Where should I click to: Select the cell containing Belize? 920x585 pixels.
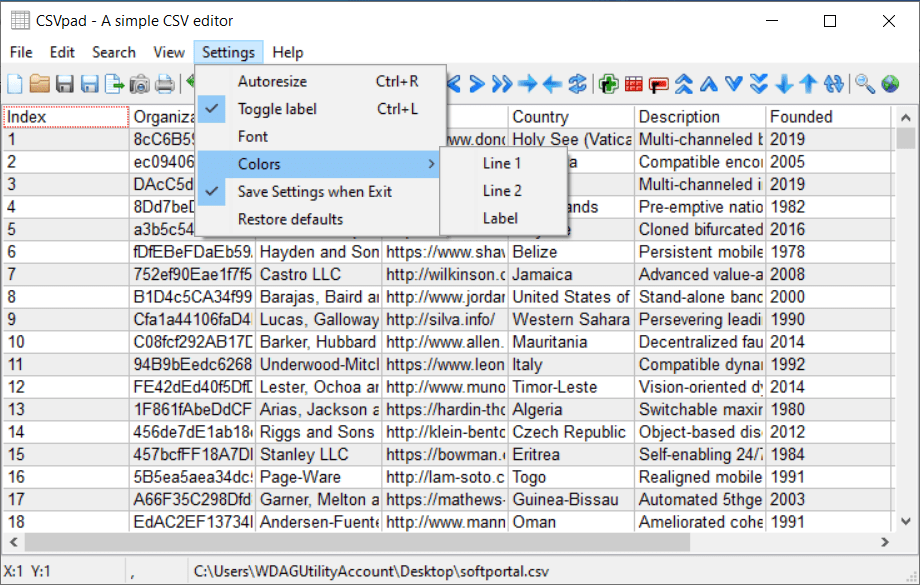[571, 252]
